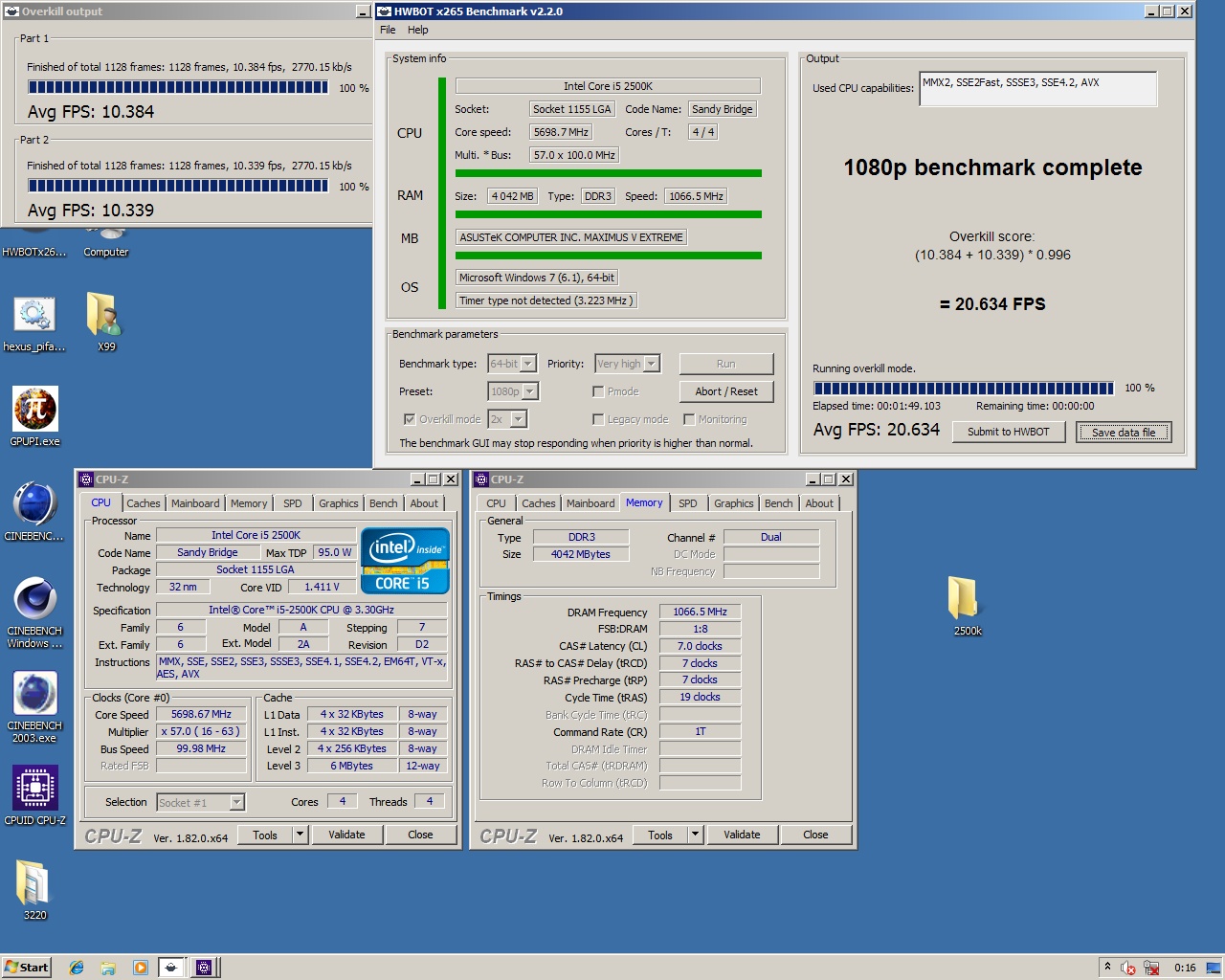Open the Socket #1 selection dropdown

(201, 803)
